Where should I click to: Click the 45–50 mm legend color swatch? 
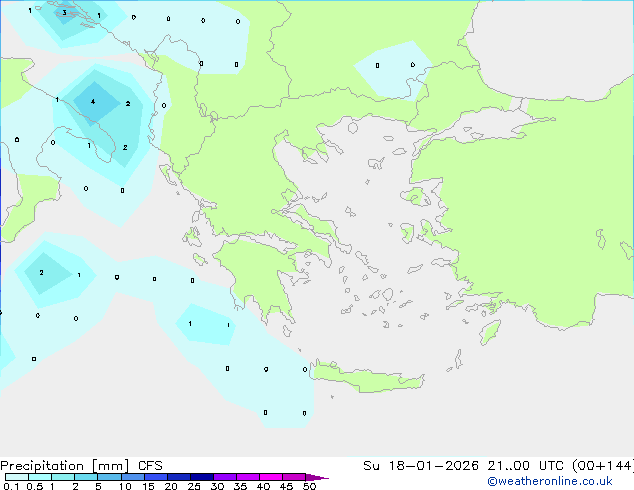coord(294,477)
